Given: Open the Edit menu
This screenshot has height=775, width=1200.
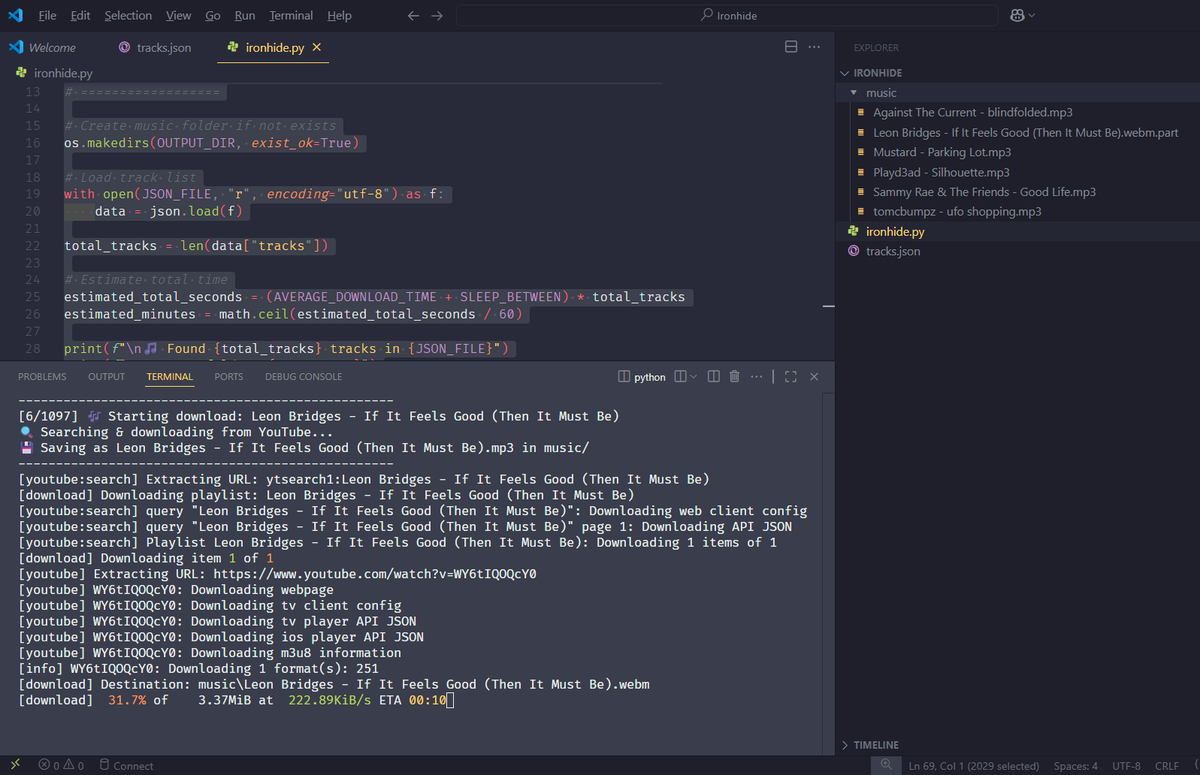Looking at the screenshot, I should tap(80, 15).
